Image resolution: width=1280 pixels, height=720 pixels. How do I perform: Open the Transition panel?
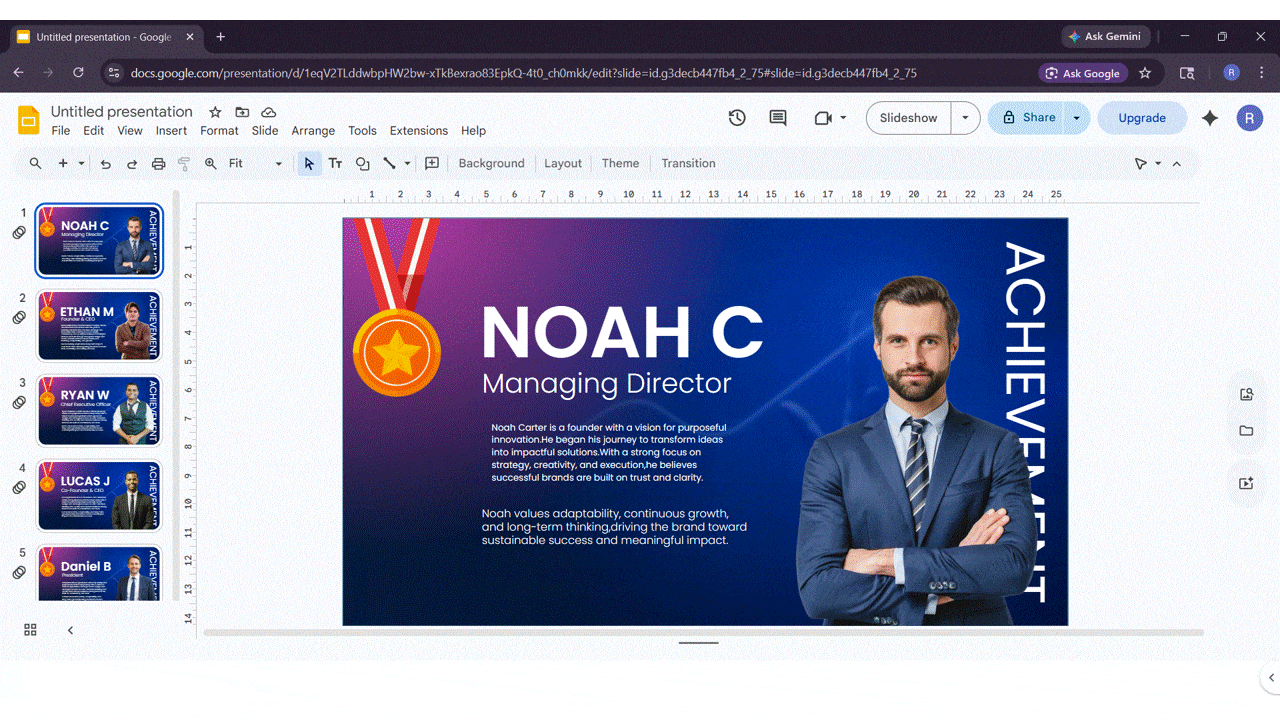(x=688, y=163)
